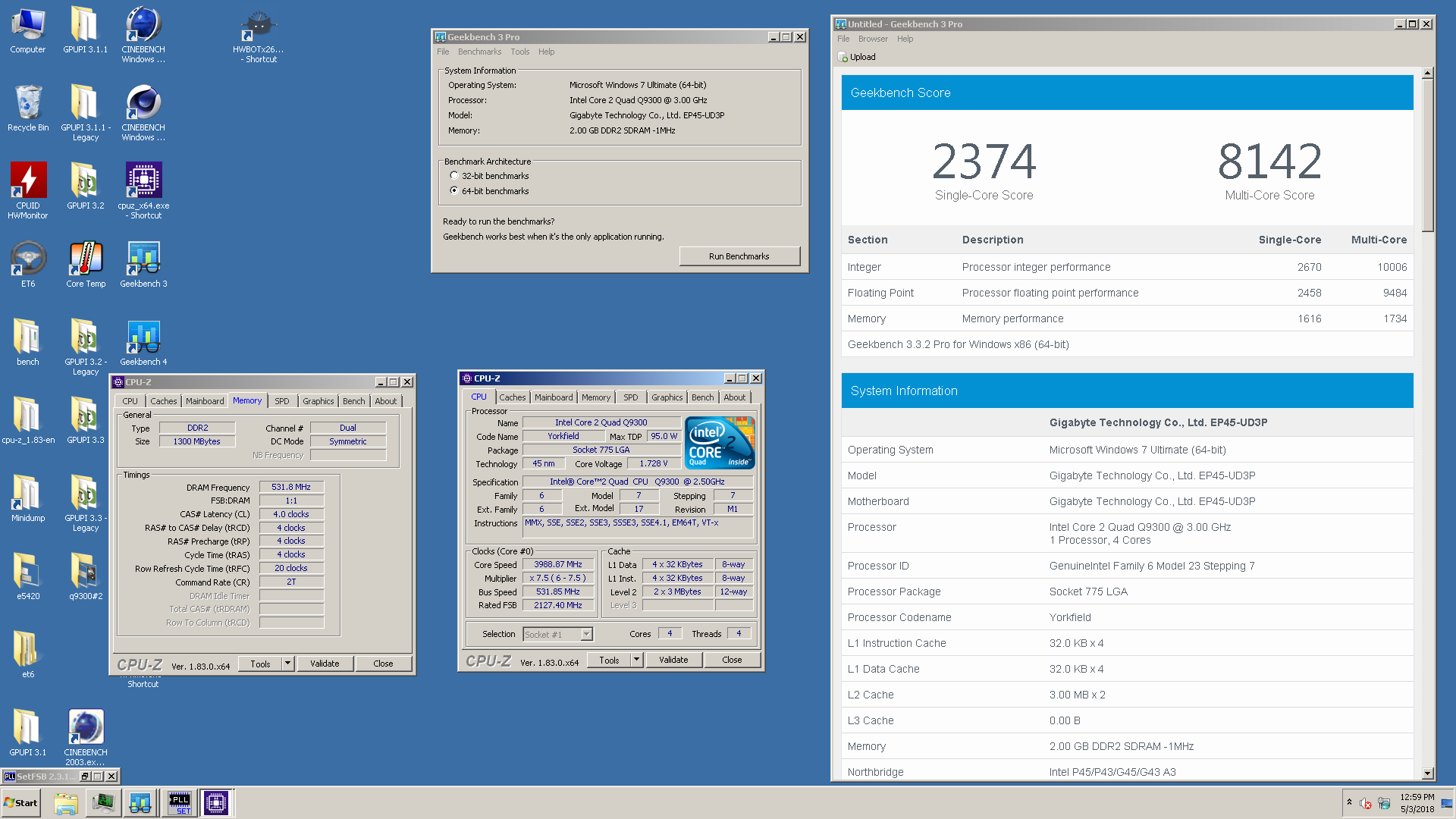1456x819 pixels.
Task: Open the Start menu
Action: [x=20, y=803]
